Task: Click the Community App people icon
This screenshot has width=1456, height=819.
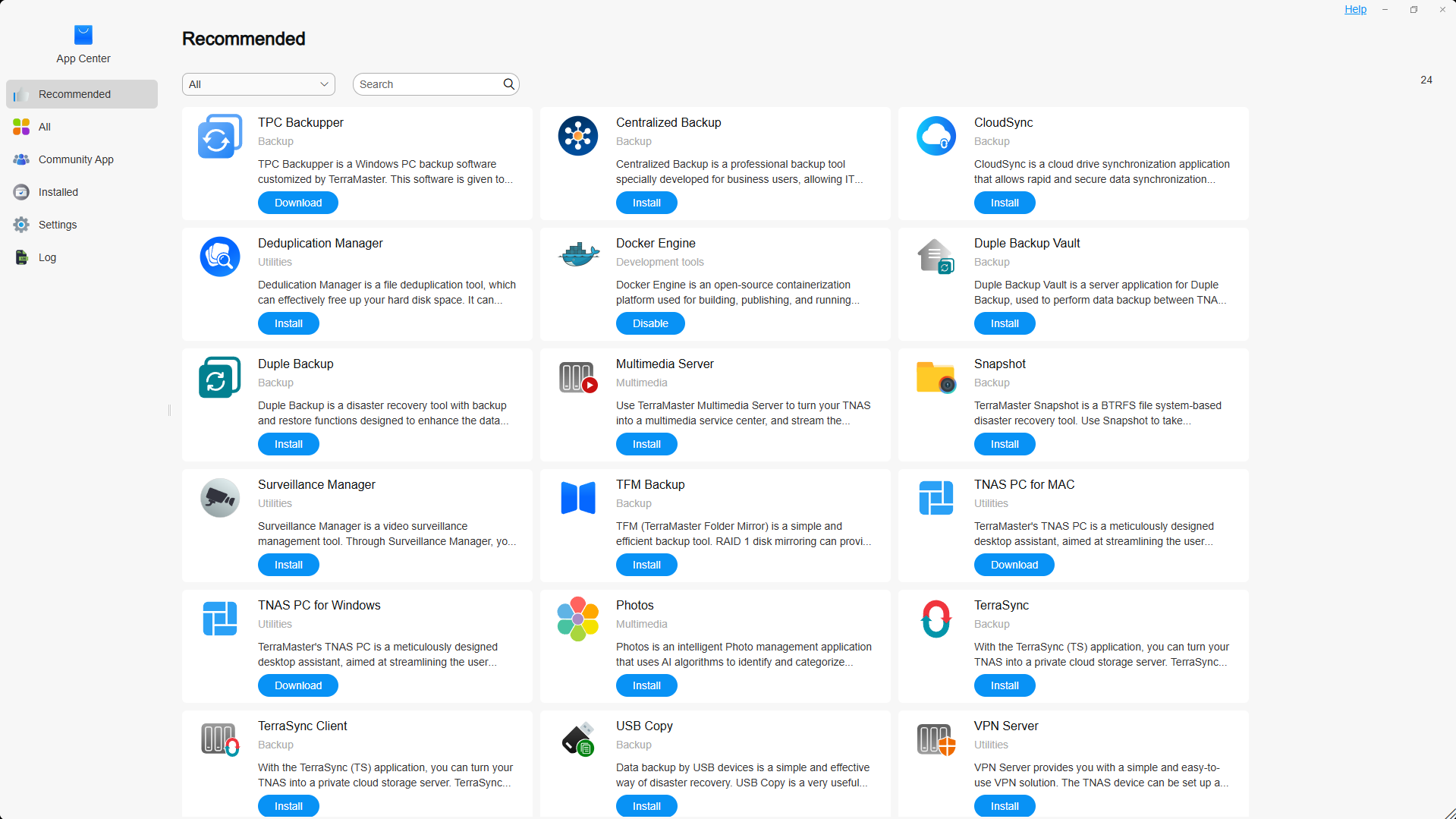Action: [x=21, y=159]
